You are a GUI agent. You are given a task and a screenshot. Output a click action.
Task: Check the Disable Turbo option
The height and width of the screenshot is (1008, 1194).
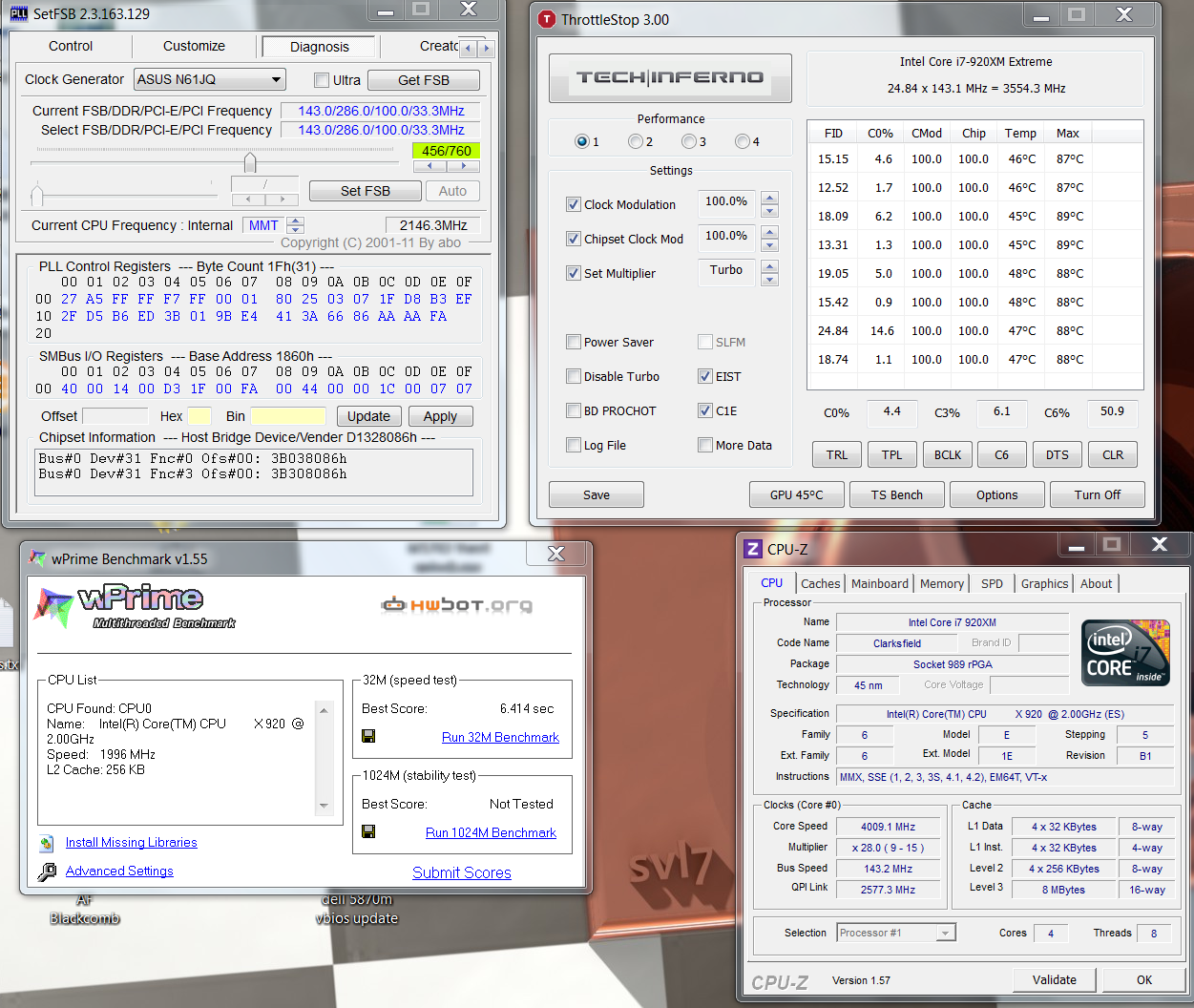(574, 376)
